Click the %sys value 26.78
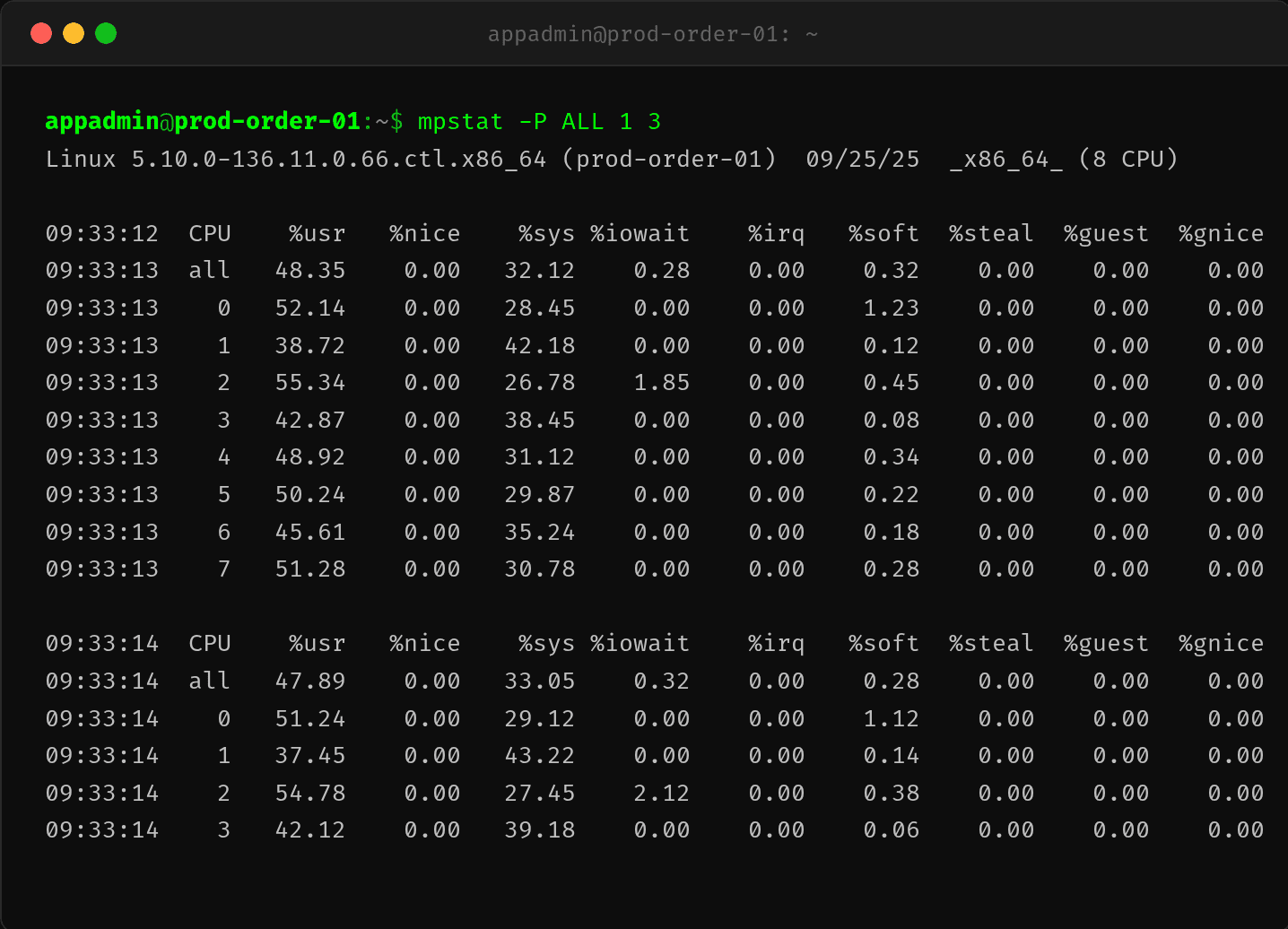This screenshot has width=1288, height=929. tap(539, 382)
